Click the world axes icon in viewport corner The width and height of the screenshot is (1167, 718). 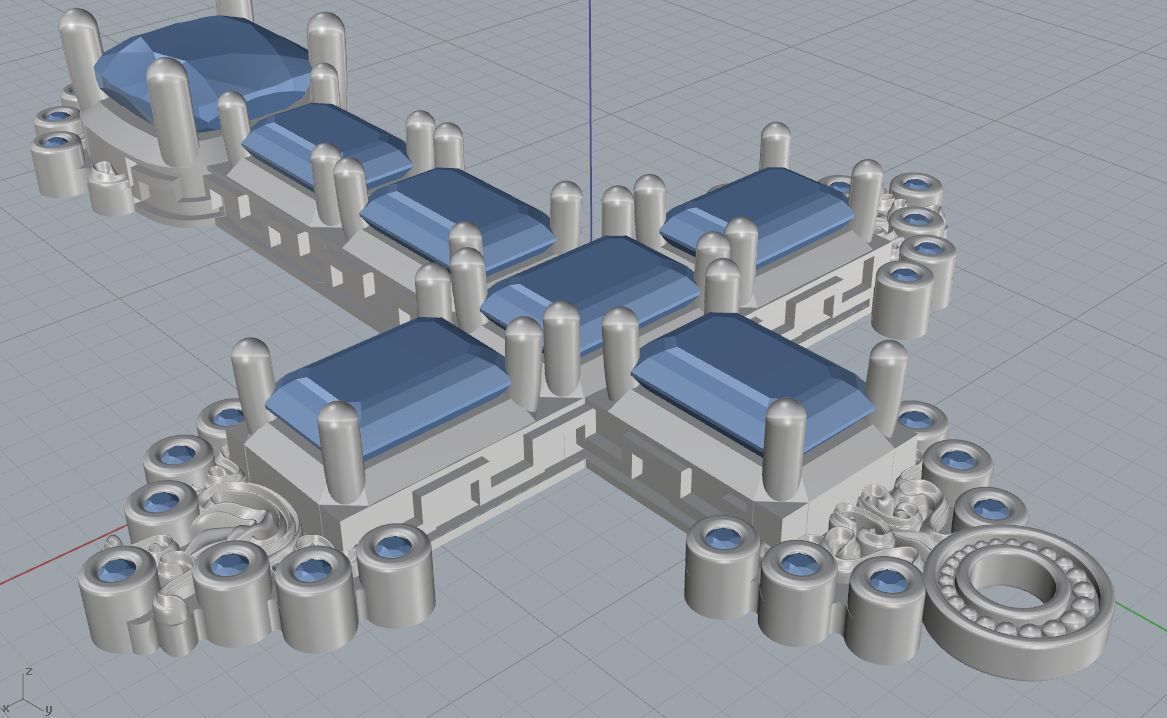pyautogui.click(x=27, y=693)
